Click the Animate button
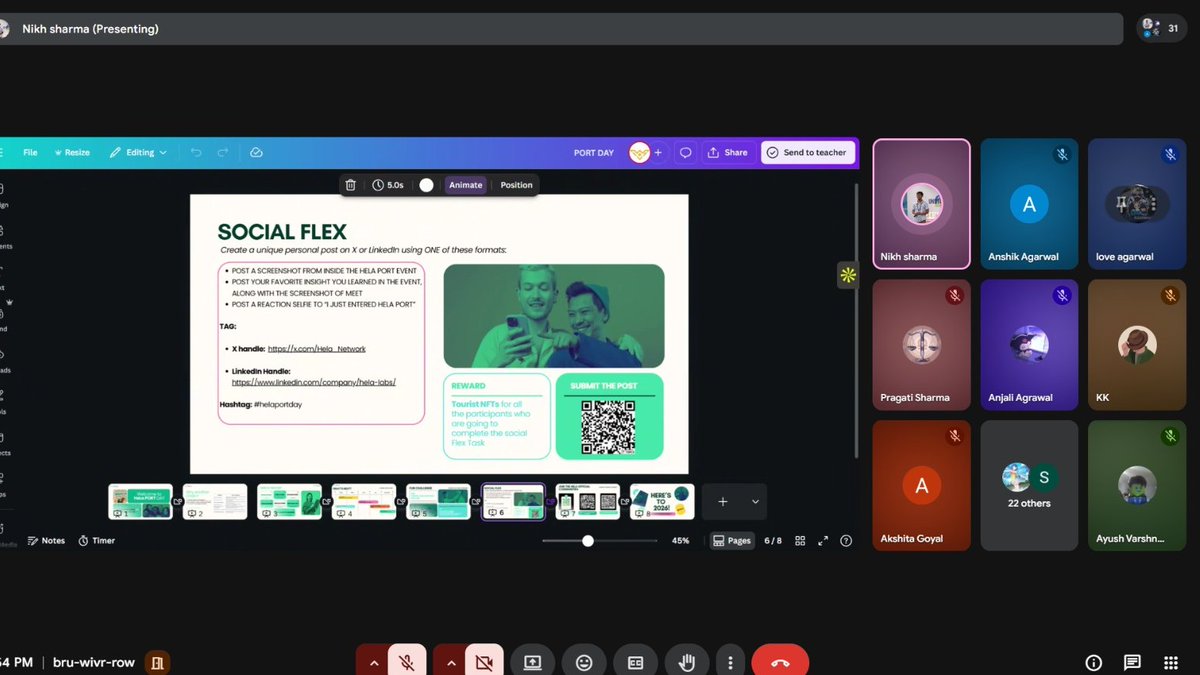This screenshot has height=675, width=1200. click(465, 185)
